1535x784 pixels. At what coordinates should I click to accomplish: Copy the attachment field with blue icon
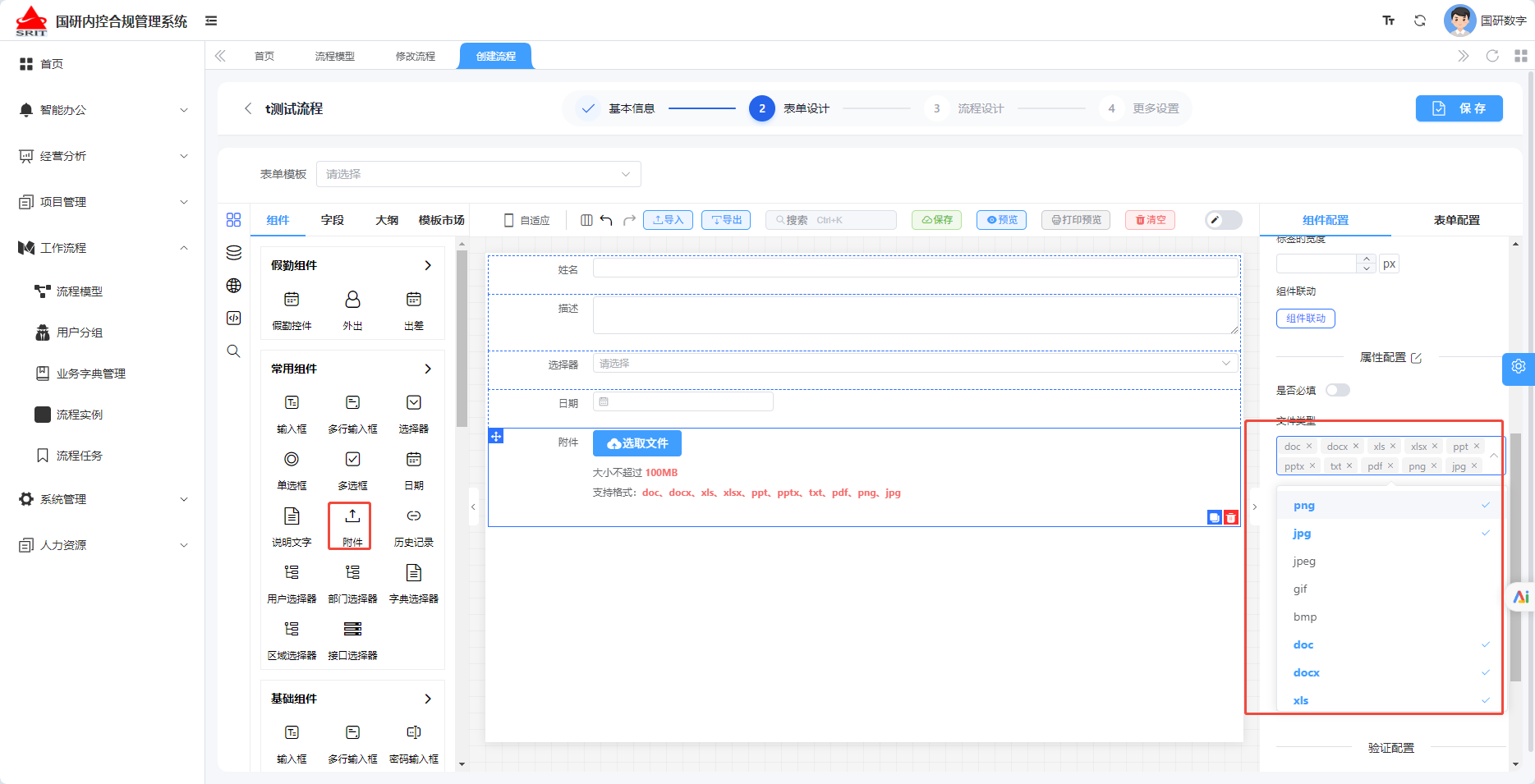point(1214,517)
